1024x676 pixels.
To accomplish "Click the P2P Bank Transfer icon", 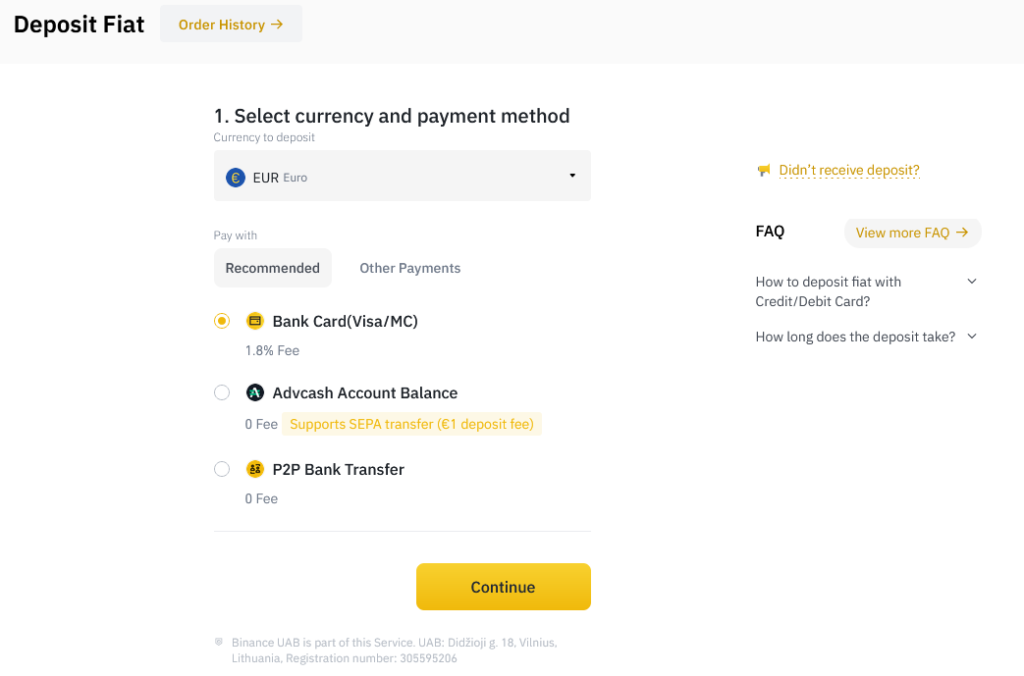I will point(255,469).
